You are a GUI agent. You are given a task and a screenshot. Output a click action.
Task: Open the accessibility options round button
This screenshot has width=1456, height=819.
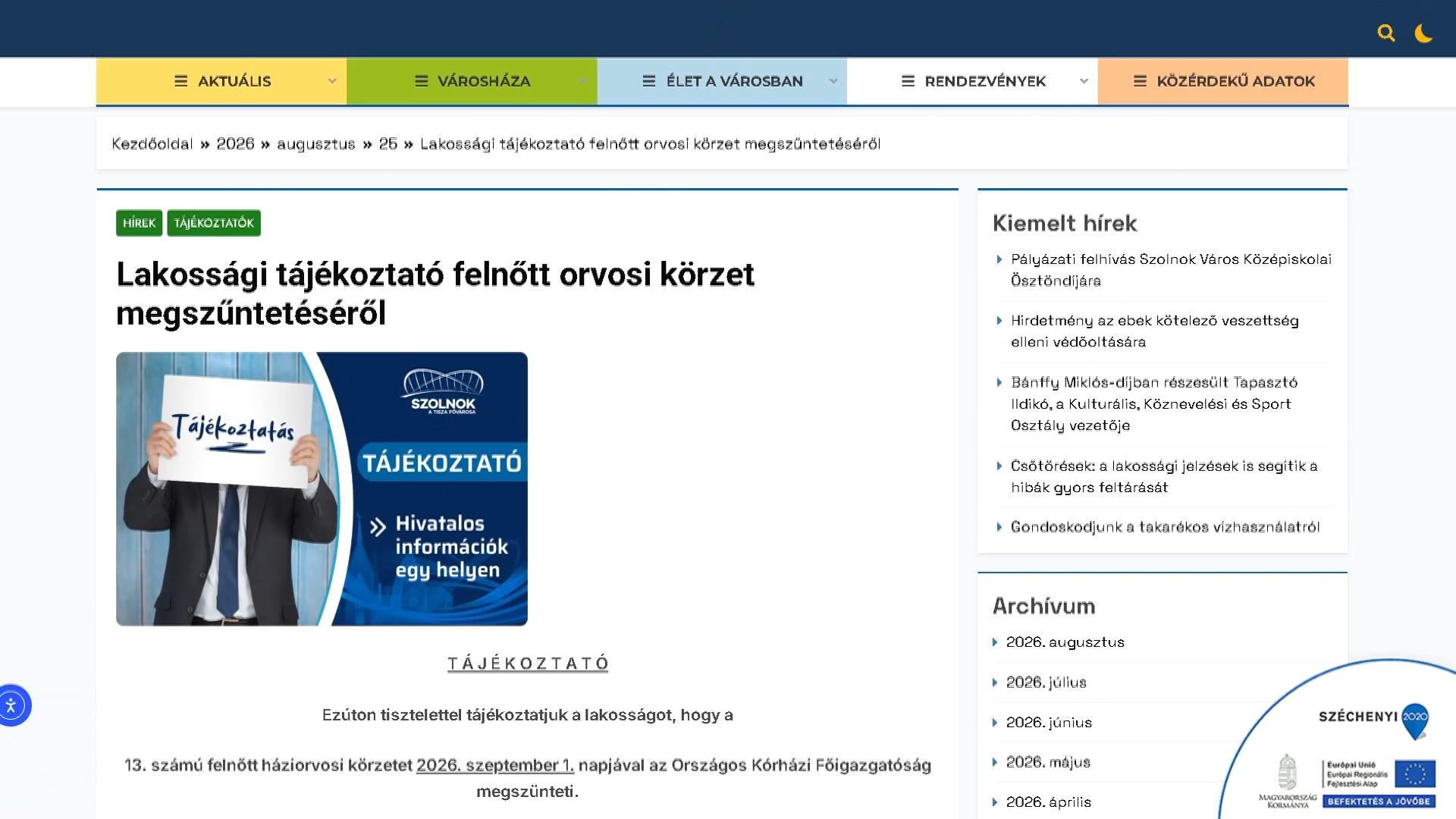[x=11, y=705]
